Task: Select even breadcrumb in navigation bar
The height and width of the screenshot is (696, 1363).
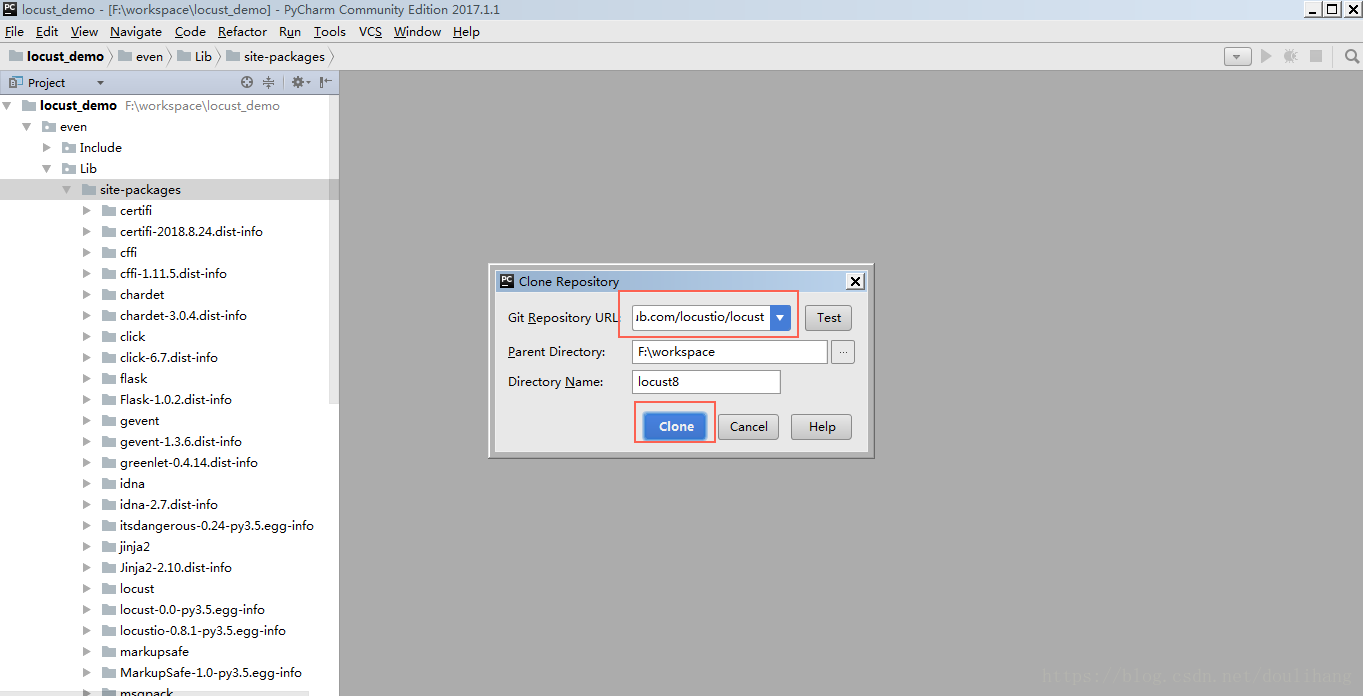Action: click(x=141, y=57)
